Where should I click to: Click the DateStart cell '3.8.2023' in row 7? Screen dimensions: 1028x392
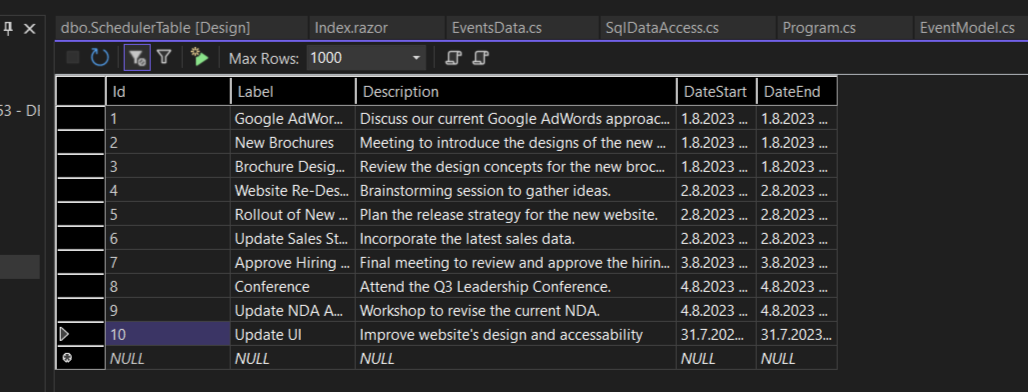(717, 262)
